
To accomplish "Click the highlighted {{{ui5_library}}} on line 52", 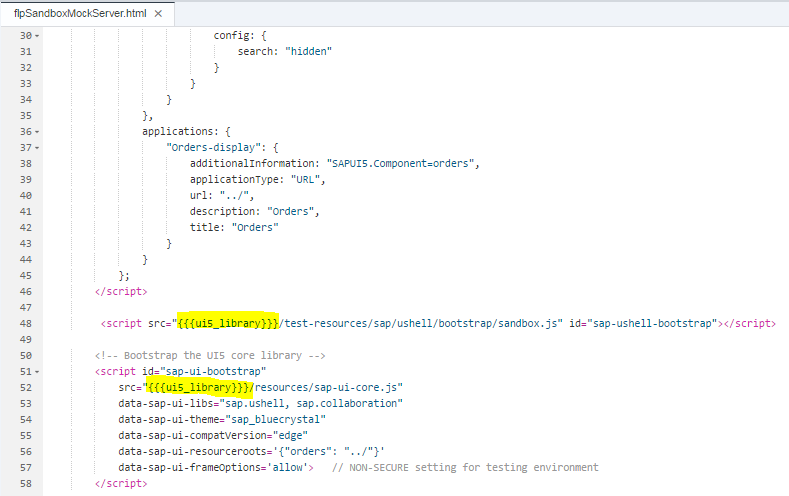I will pyautogui.click(x=197, y=387).
